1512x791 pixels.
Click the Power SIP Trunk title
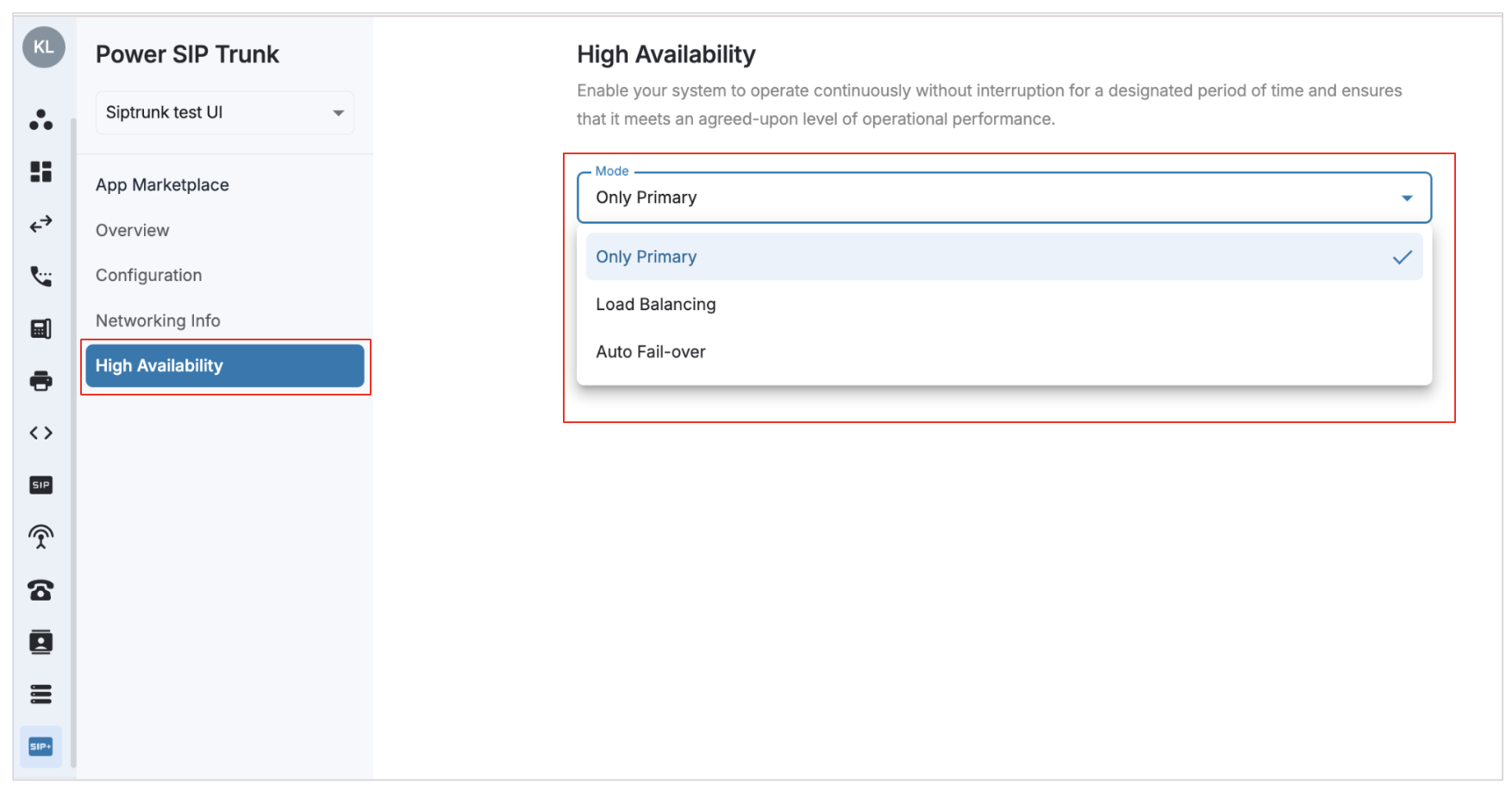click(187, 54)
